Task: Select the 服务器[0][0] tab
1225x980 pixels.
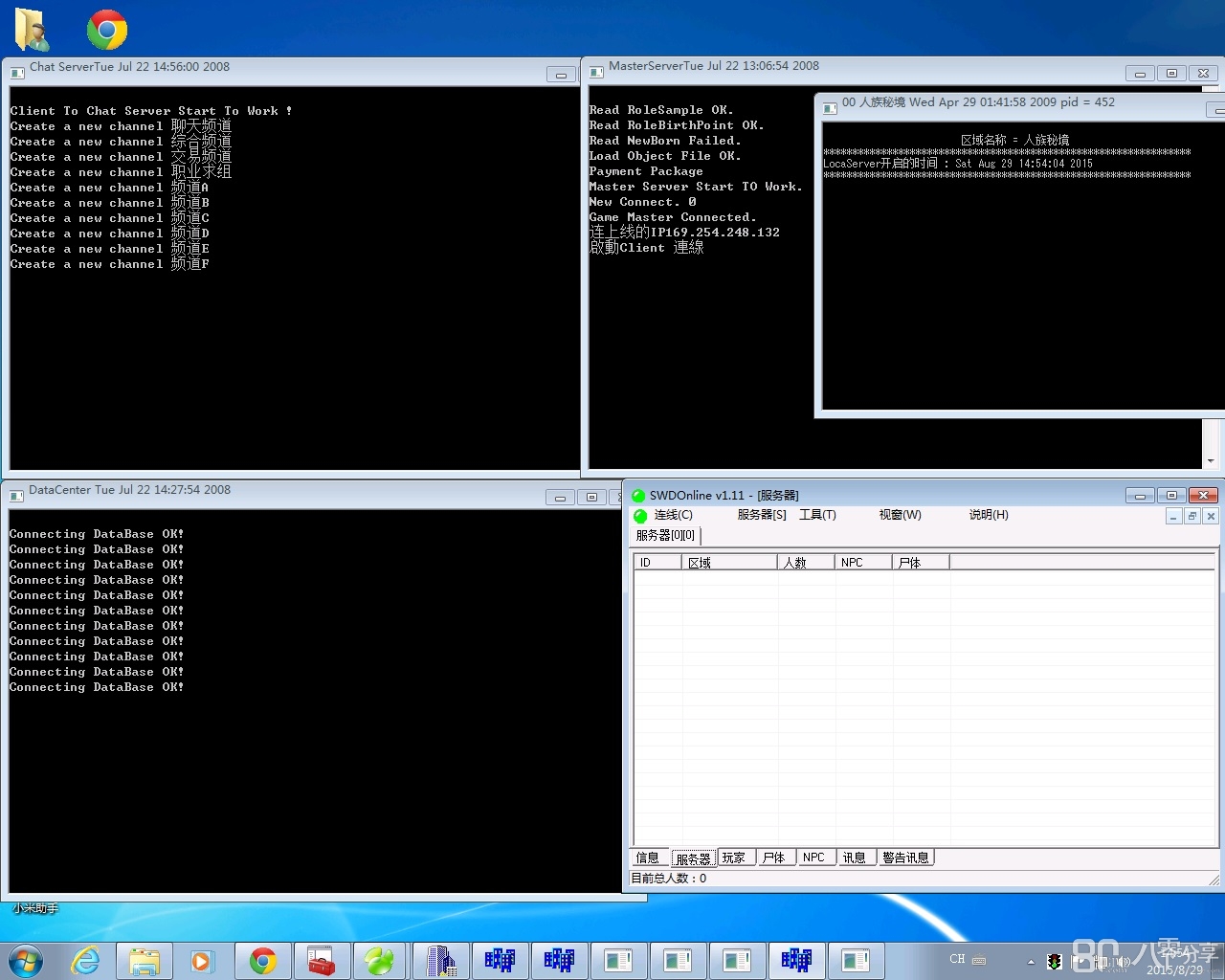Action: pyautogui.click(x=665, y=536)
